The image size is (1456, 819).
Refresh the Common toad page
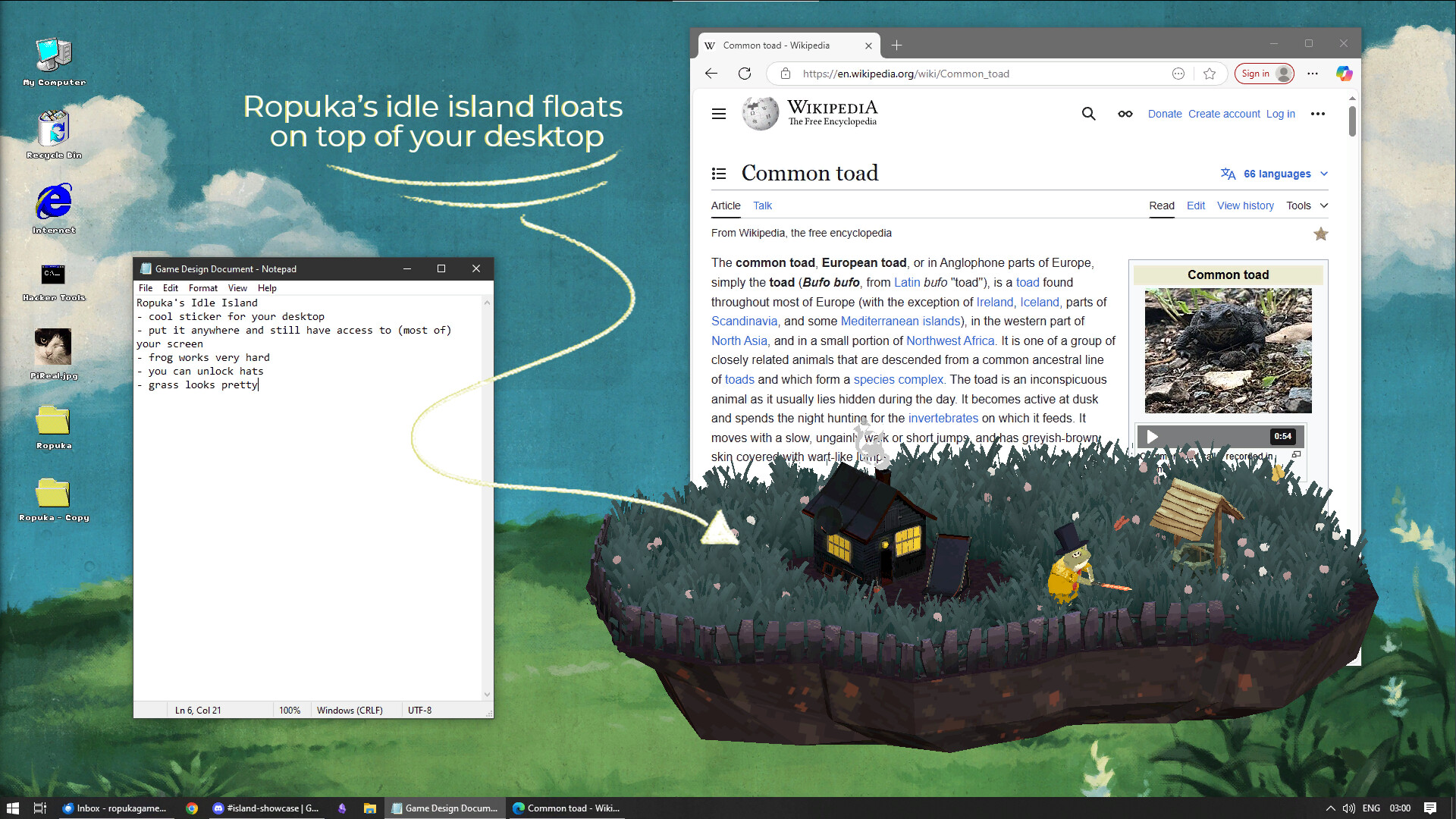pyautogui.click(x=745, y=74)
